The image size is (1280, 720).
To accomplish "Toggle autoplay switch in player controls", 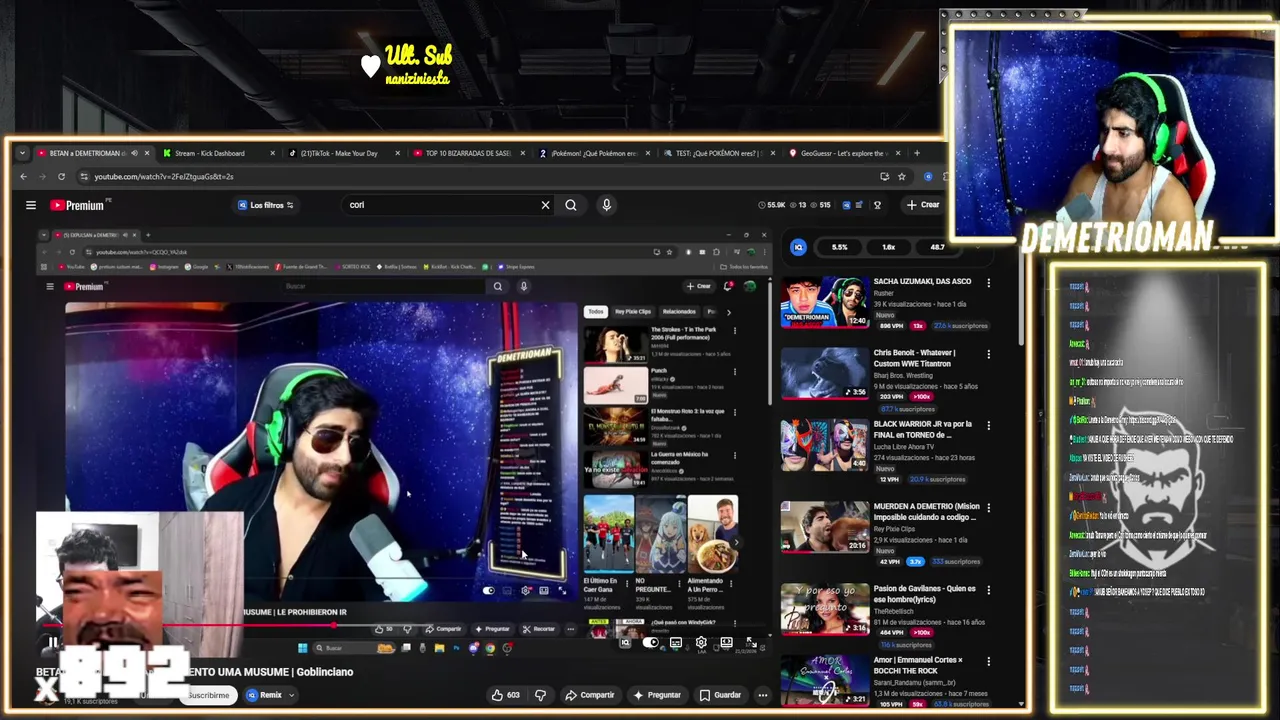I will [651, 643].
